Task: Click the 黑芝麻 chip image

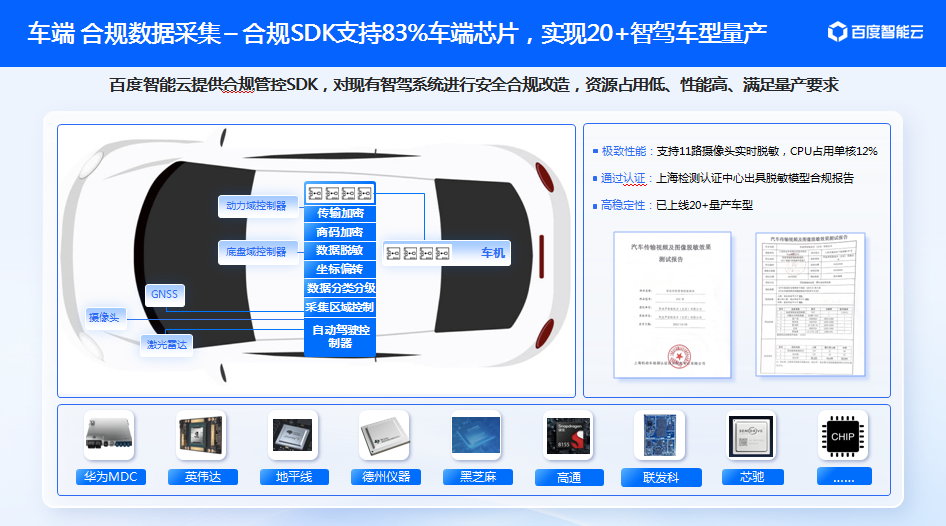Action: [x=476, y=435]
